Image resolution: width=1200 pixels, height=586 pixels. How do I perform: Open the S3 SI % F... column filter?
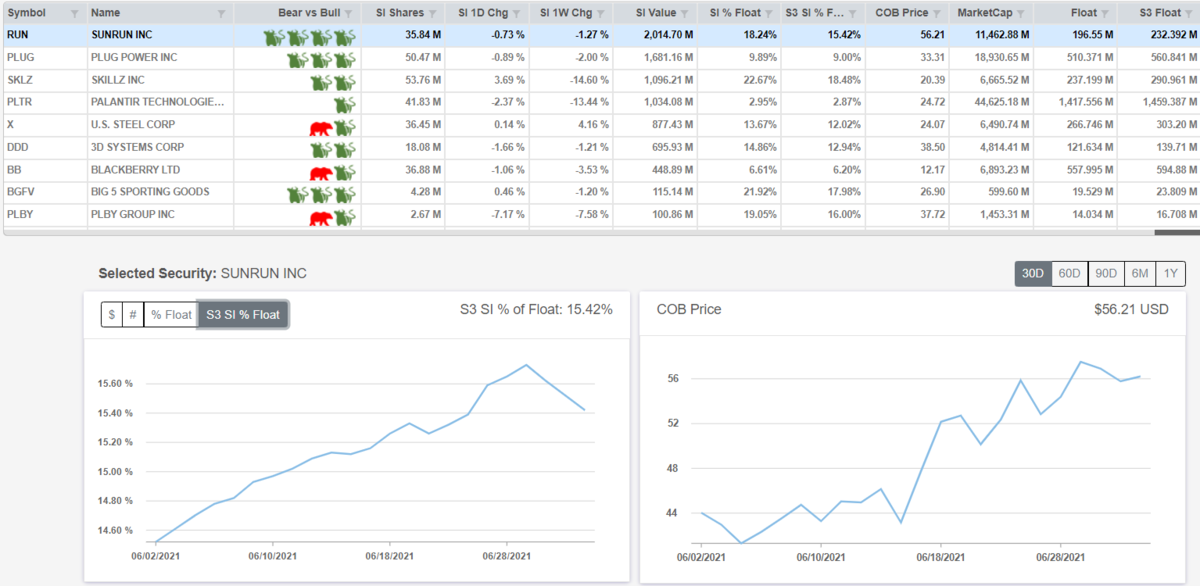click(x=853, y=14)
